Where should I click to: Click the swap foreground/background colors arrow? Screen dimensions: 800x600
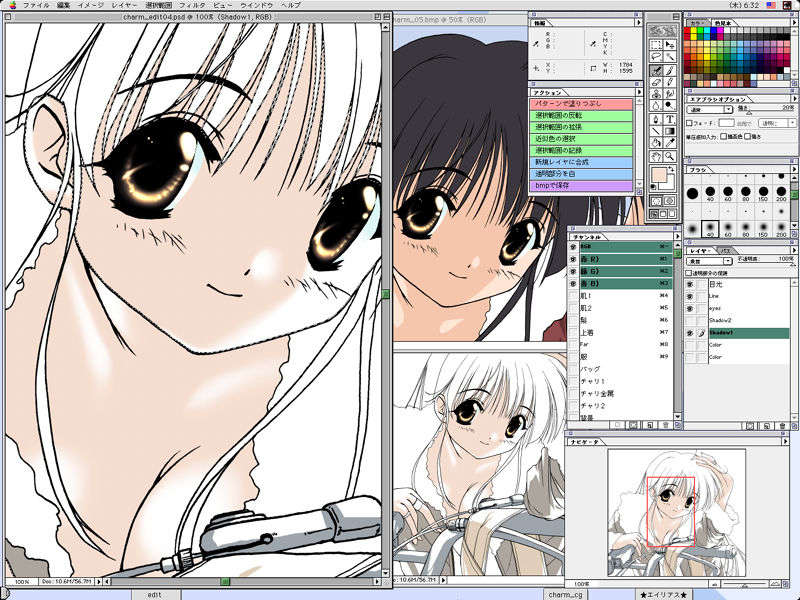672,170
